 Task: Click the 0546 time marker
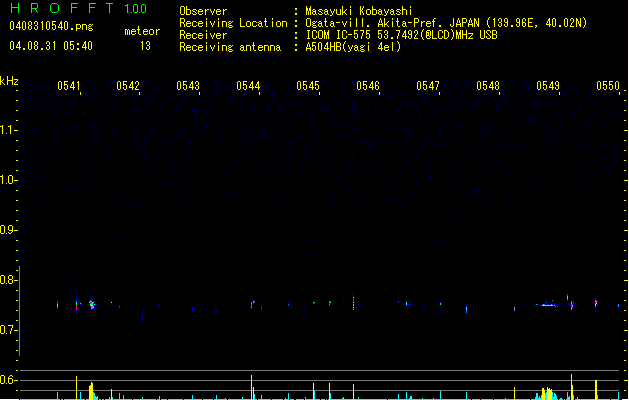368,86
